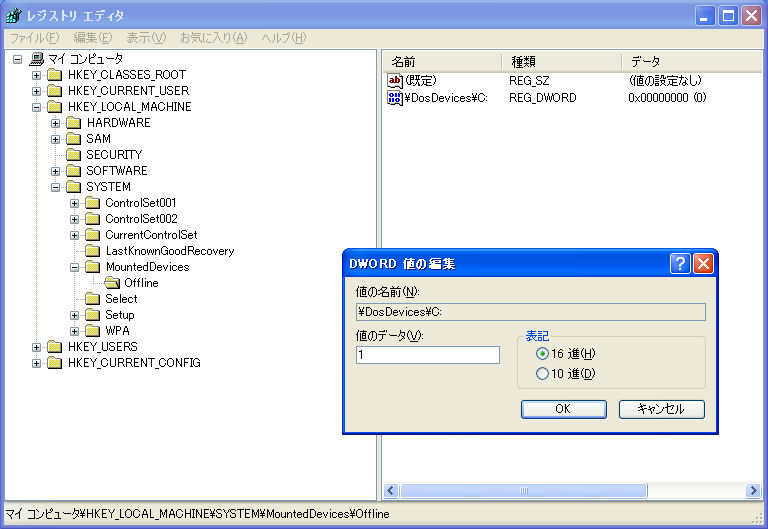768x529 pixels.
Task: Close the DWORD 値の編集 dialog
Action: (703, 264)
